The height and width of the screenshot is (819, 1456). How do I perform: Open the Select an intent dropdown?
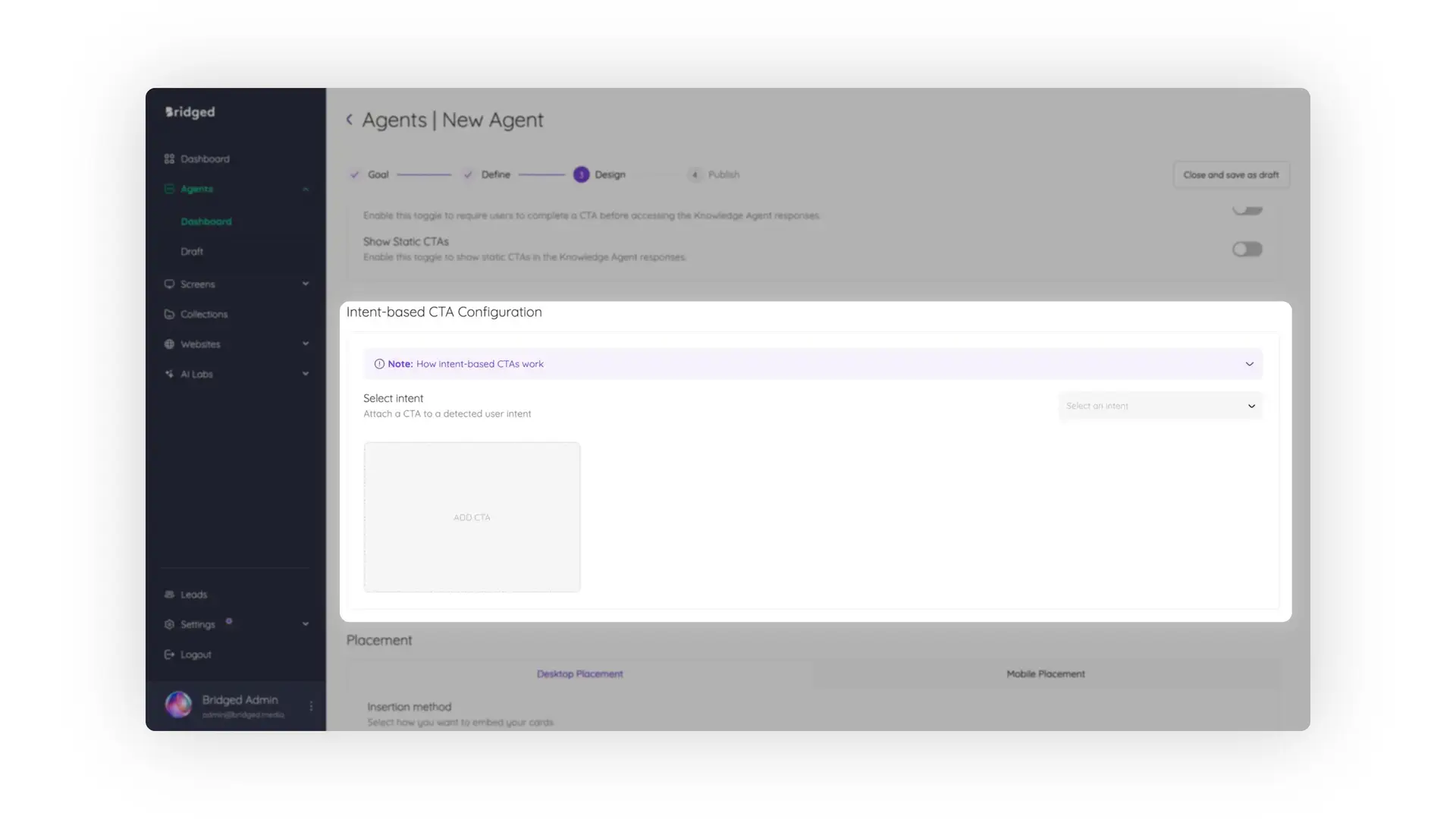(1160, 406)
